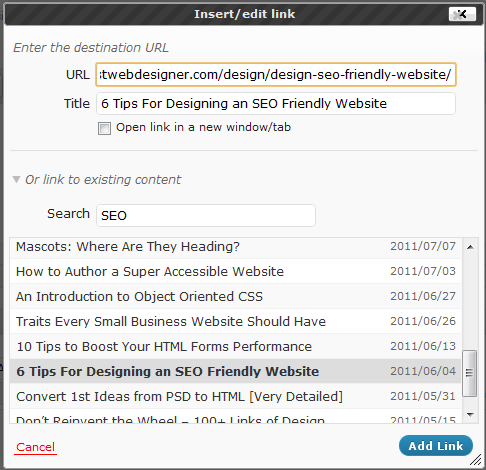
Task: Cancel the link dialog
Action: pos(35,447)
